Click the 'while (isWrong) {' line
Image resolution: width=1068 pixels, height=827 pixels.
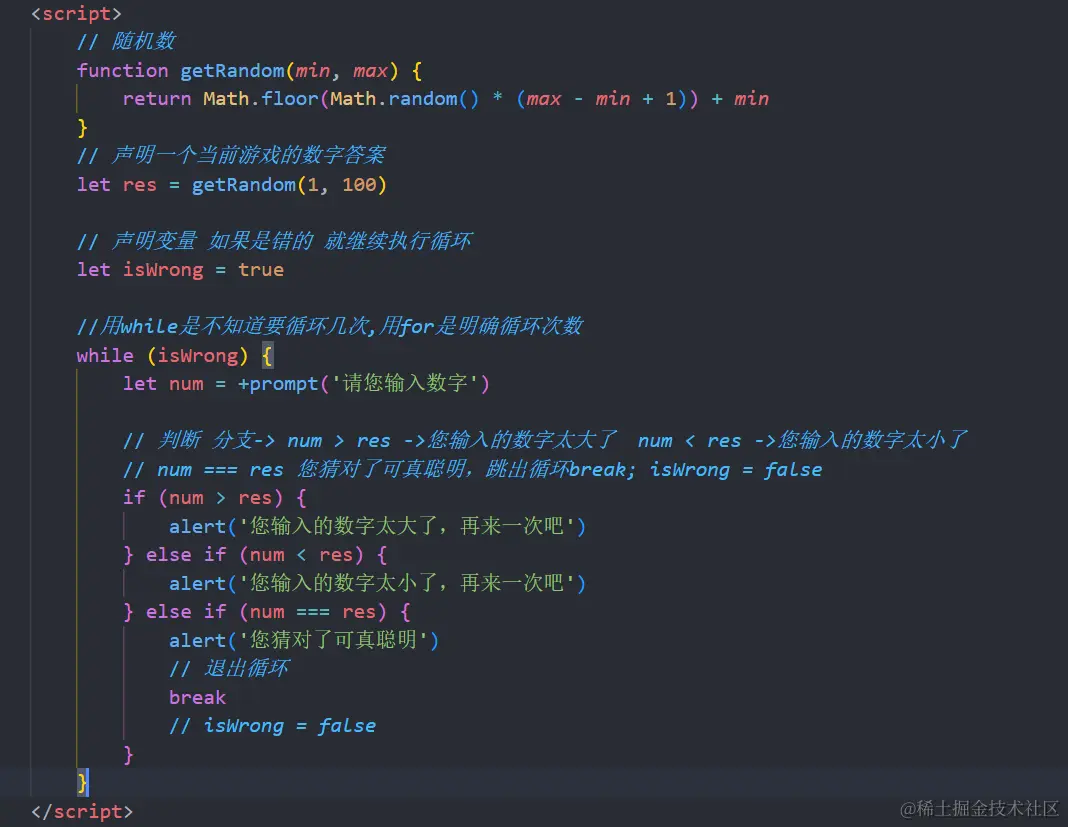coord(175,356)
